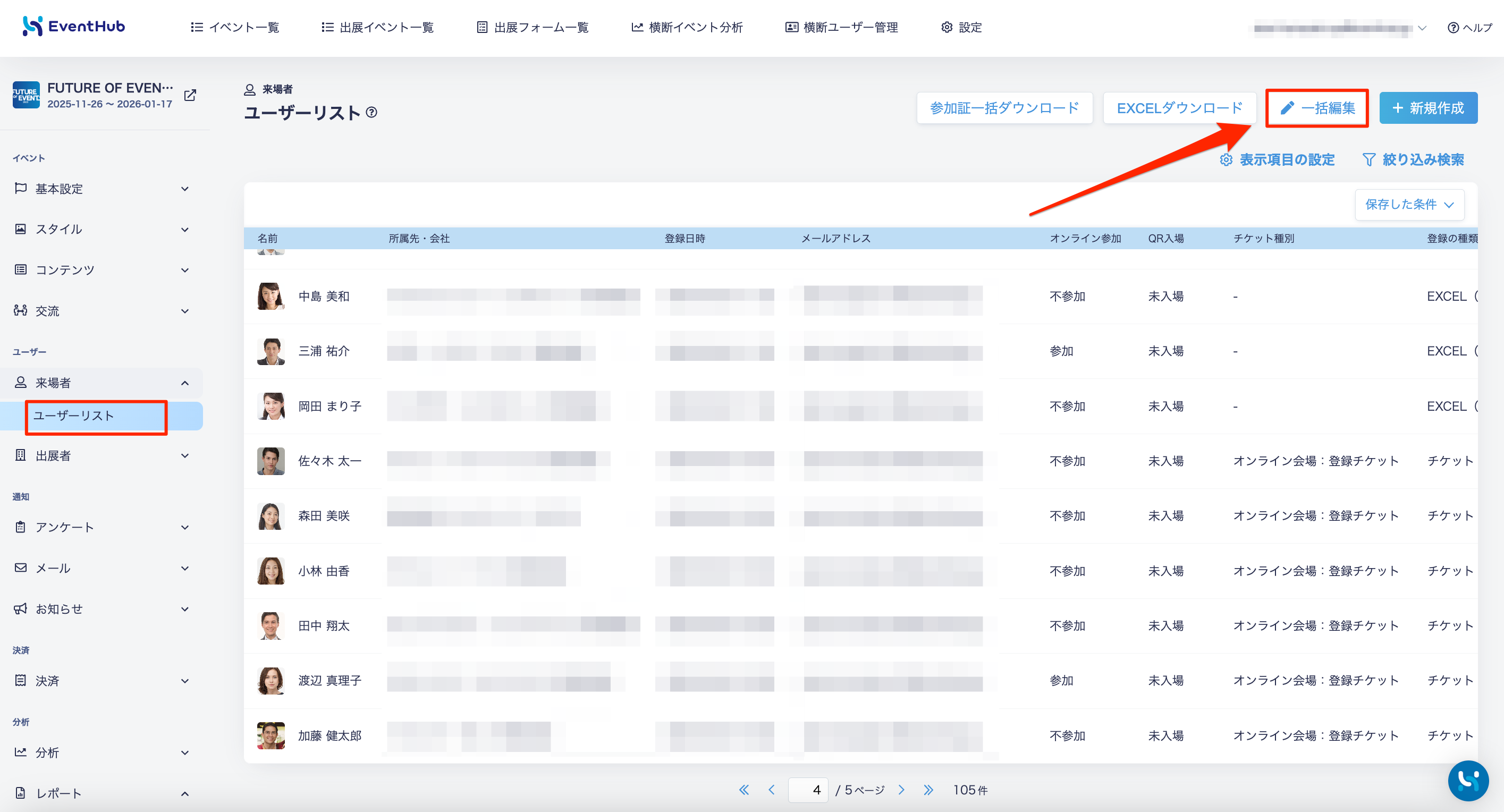
Task: Click the 決済 receipt icon
Action: [x=20, y=680]
